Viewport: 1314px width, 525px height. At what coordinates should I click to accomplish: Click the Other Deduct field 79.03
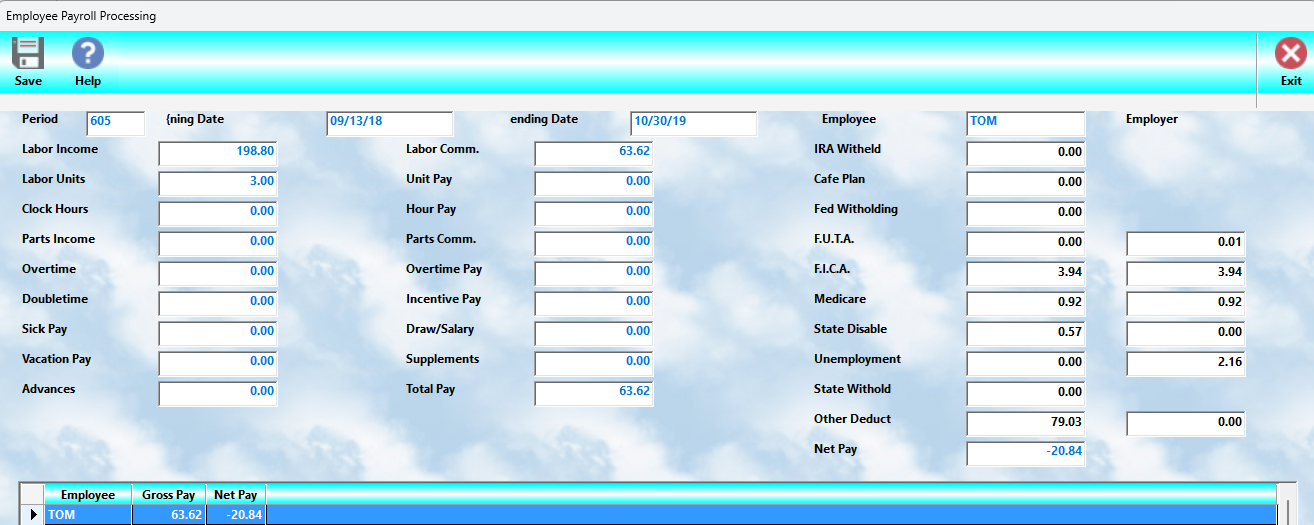pyautogui.click(x=1026, y=424)
